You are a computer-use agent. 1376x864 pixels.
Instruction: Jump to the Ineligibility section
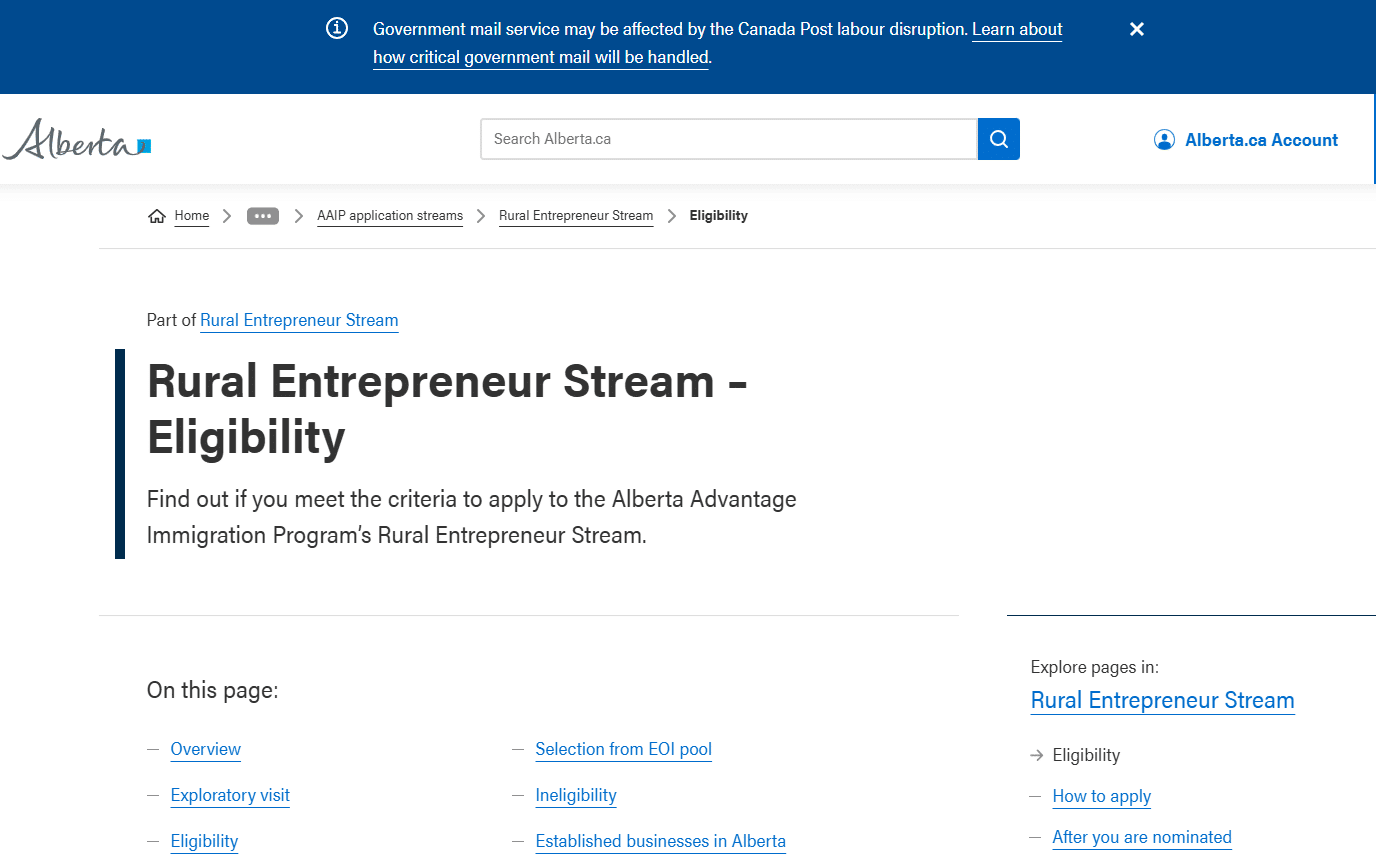[x=576, y=795]
